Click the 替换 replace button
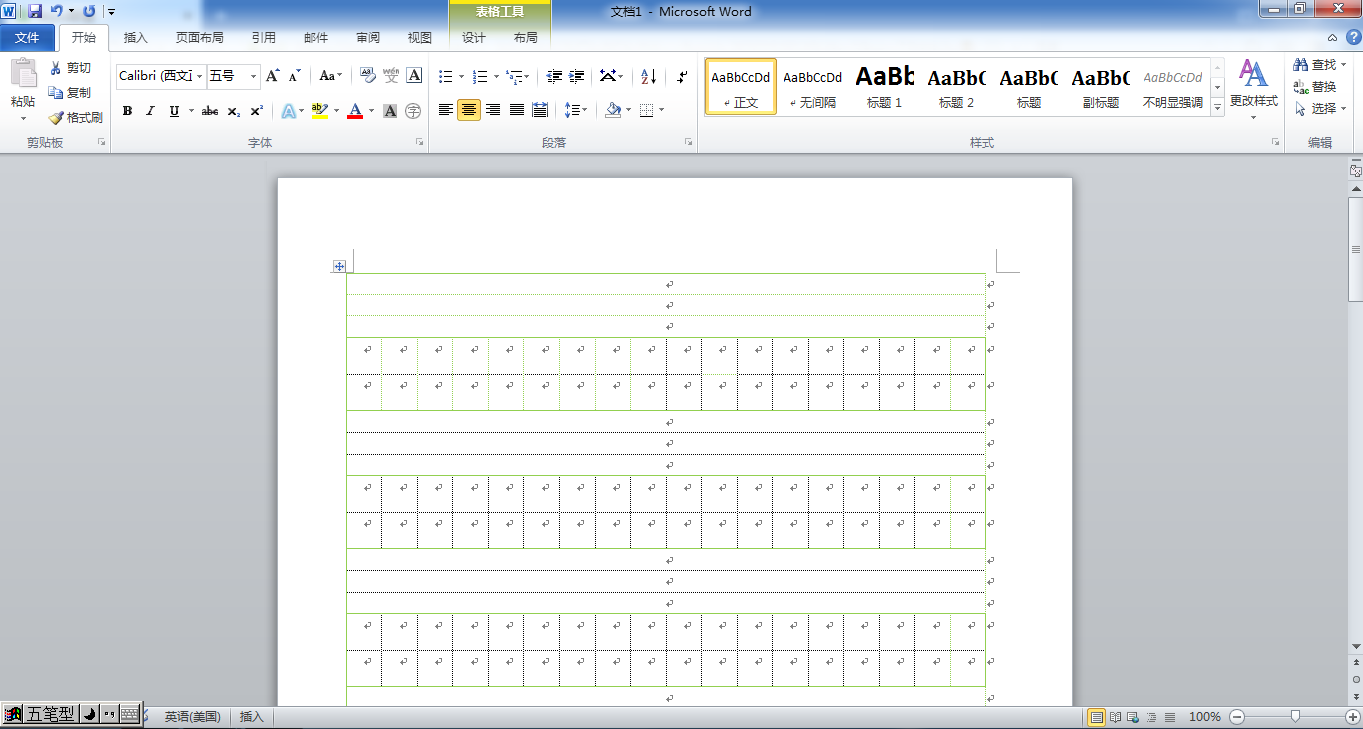The height and width of the screenshot is (729, 1363). (x=1315, y=87)
